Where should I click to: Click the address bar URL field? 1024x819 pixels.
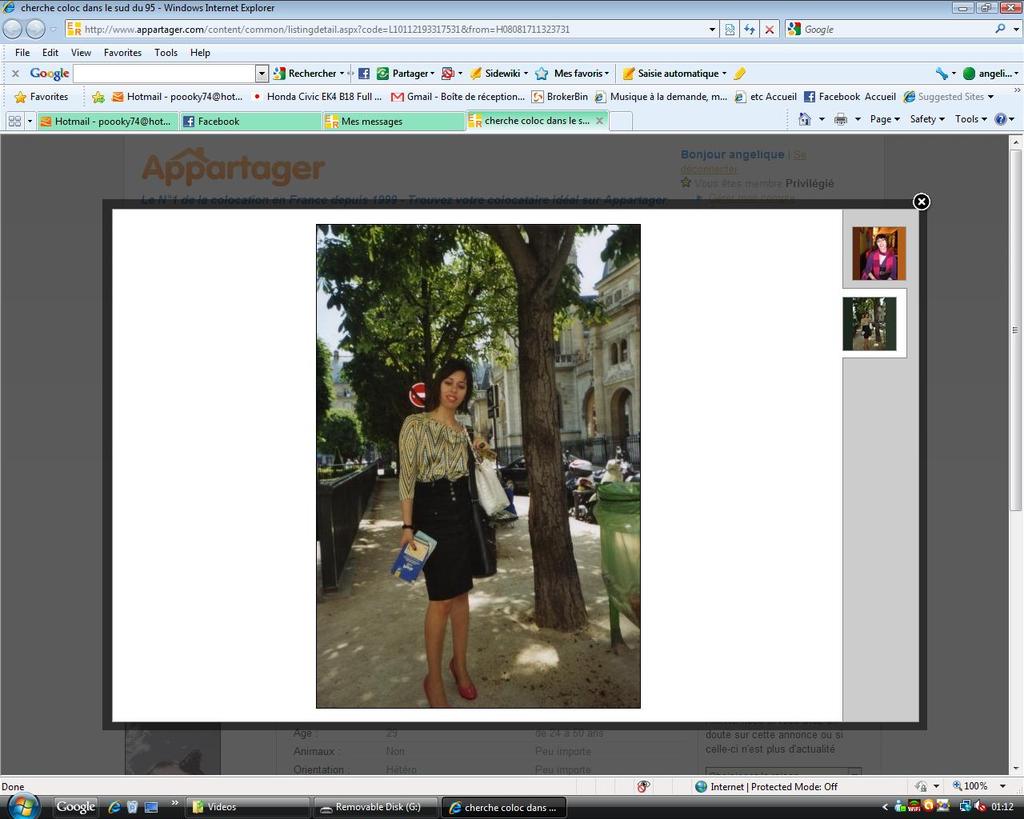[x=385, y=29]
